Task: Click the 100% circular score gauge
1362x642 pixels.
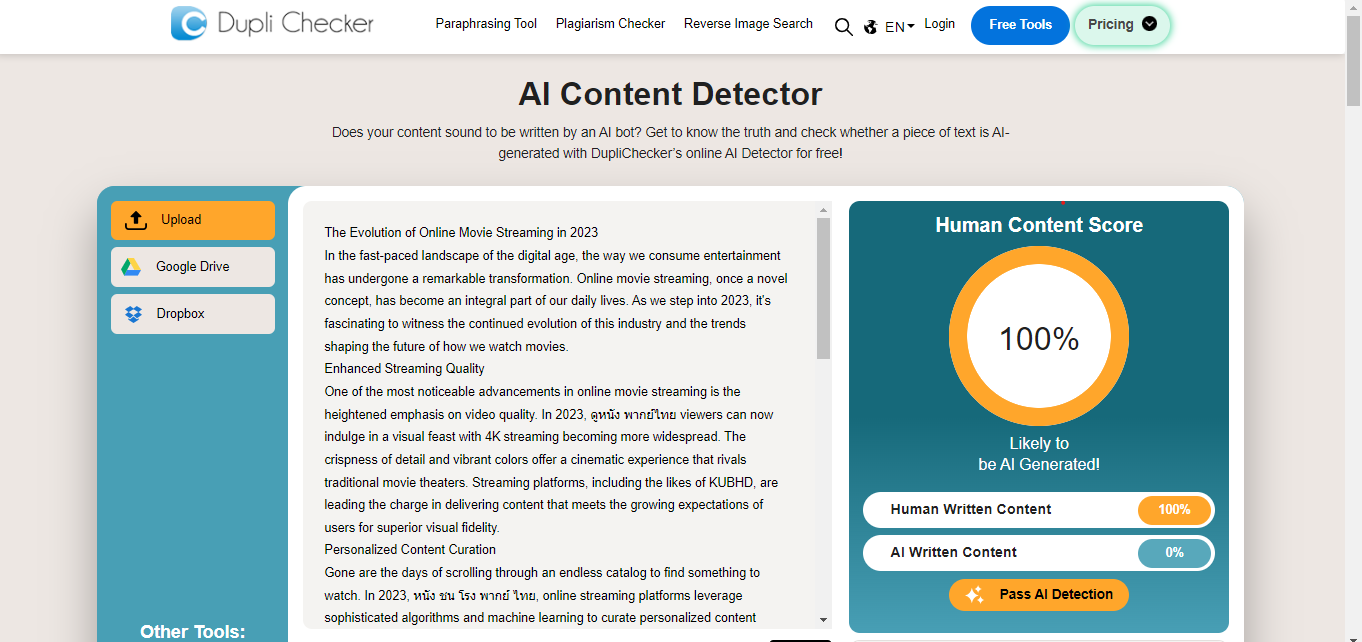Action: coord(1039,338)
